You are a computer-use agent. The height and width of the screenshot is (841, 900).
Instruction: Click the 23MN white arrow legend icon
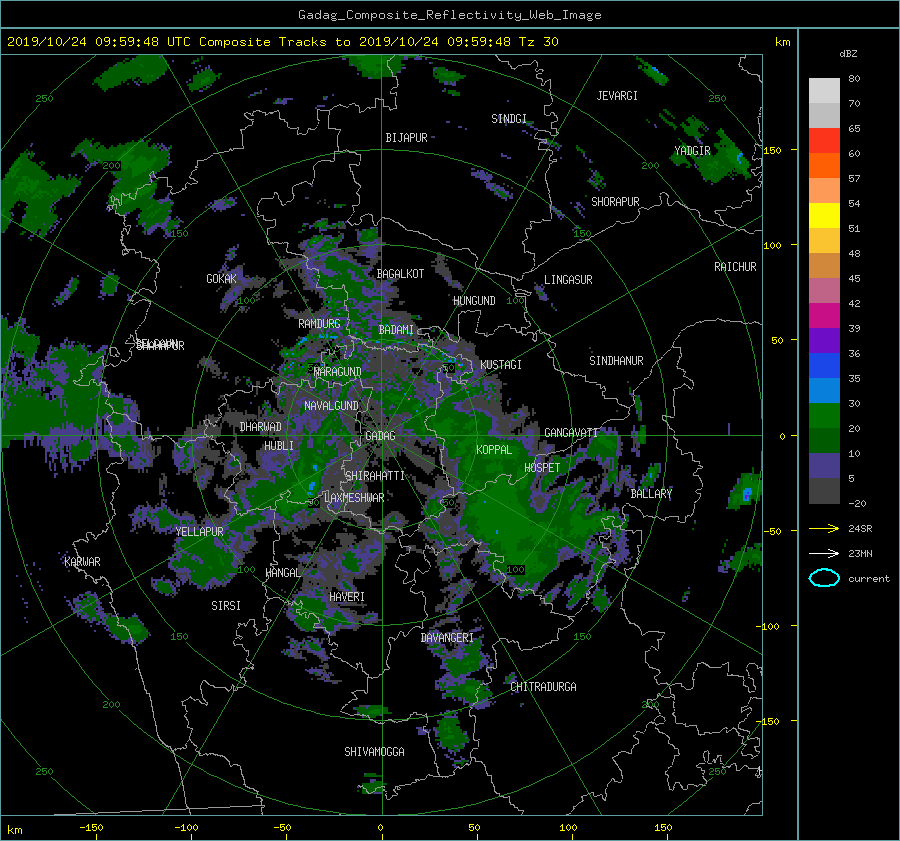tap(824, 553)
